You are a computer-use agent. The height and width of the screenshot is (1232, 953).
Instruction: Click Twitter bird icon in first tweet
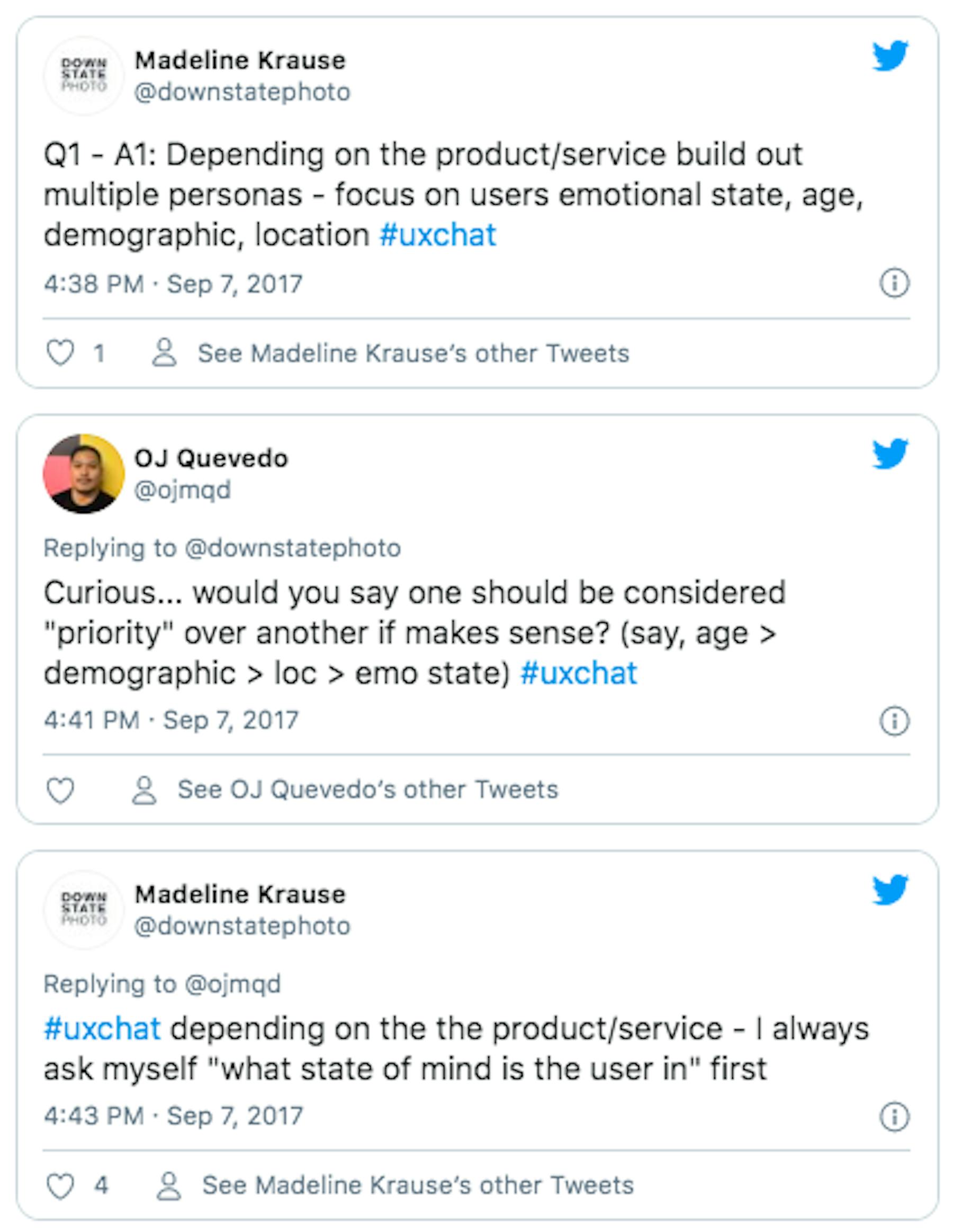tap(890, 56)
